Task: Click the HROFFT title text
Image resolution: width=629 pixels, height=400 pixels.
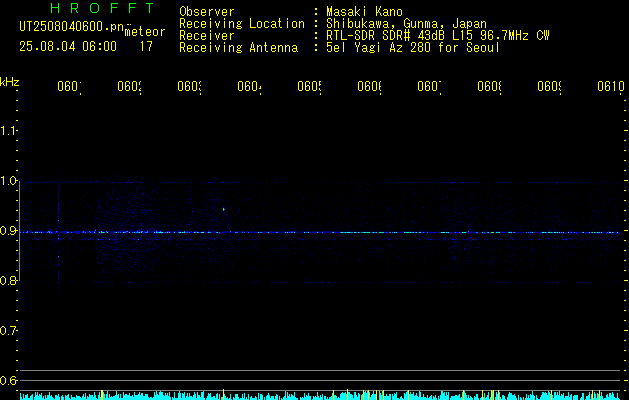Action: pyautogui.click(x=102, y=8)
